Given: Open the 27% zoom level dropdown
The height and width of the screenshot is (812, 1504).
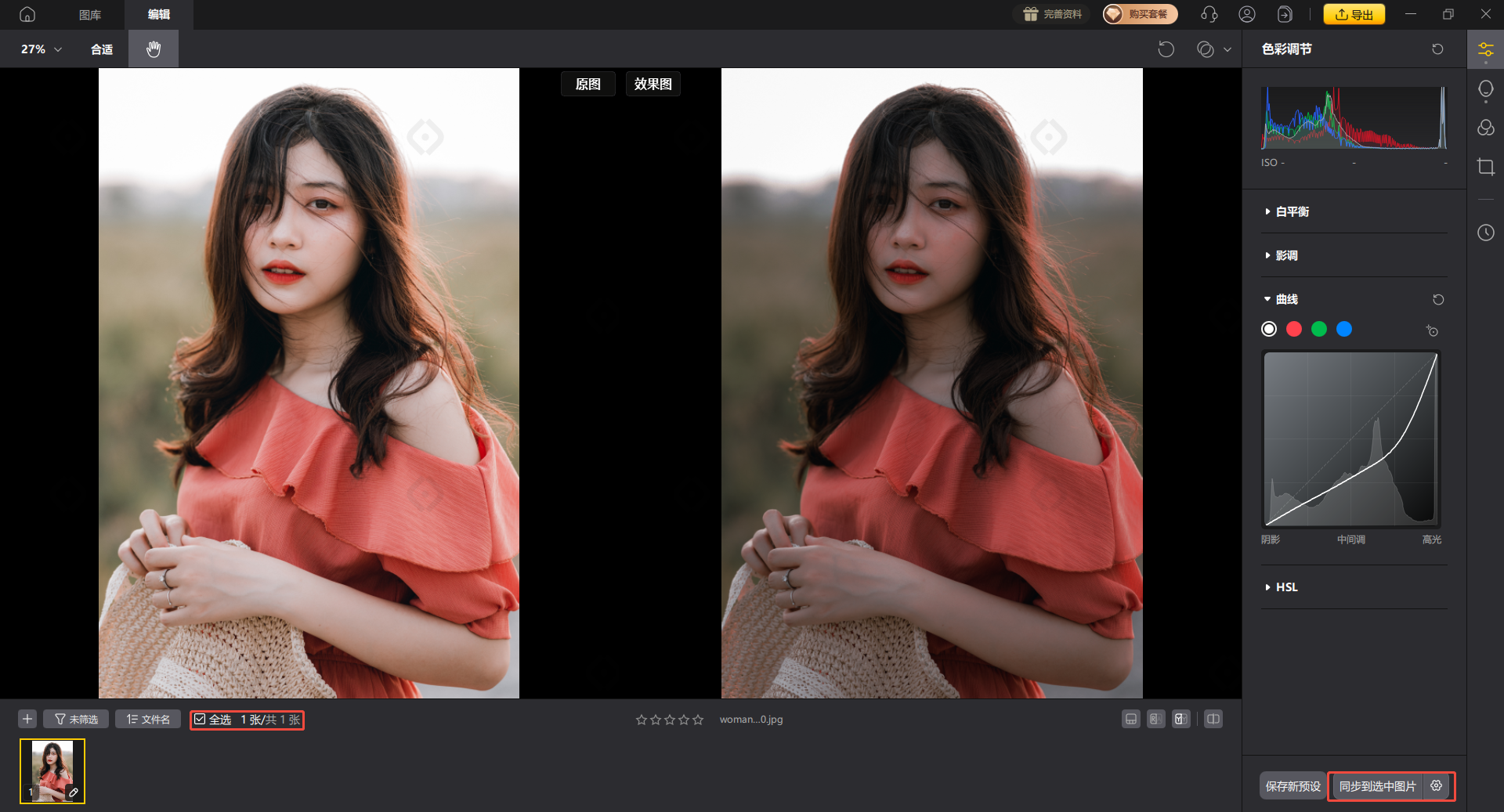Looking at the screenshot, I should tap(41, 49).
